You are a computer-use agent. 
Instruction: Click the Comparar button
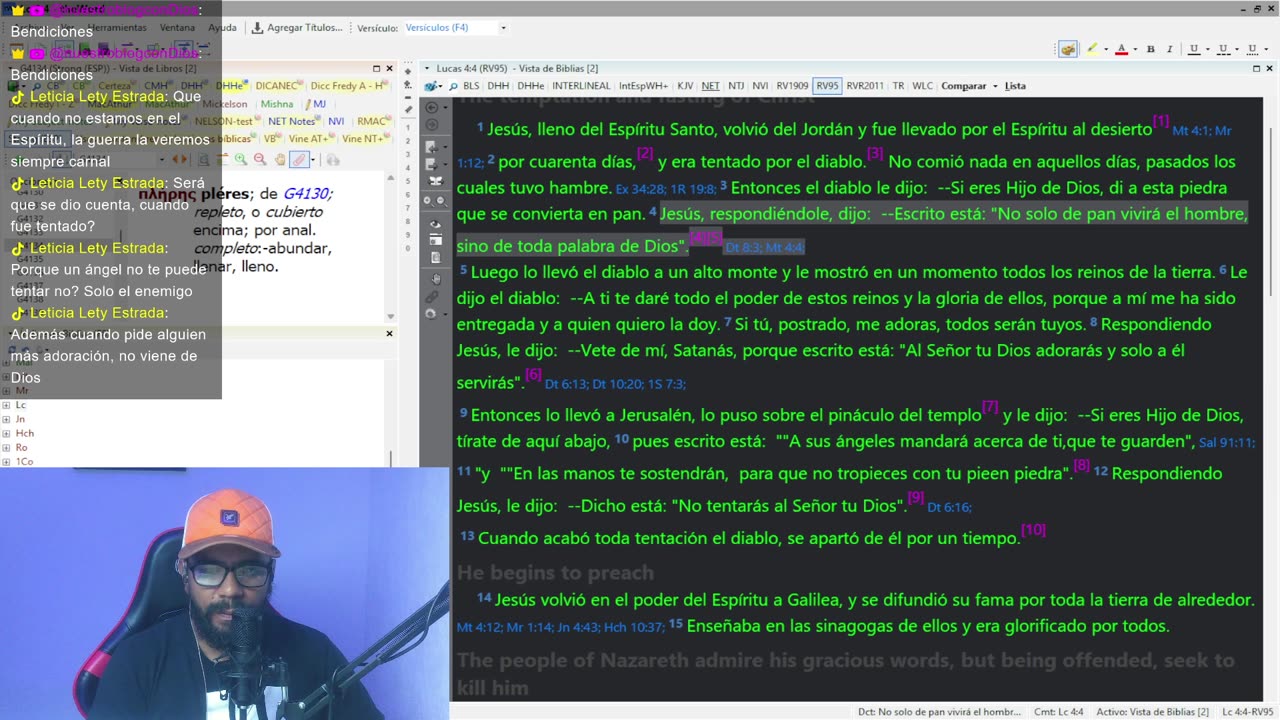point(964,86)
